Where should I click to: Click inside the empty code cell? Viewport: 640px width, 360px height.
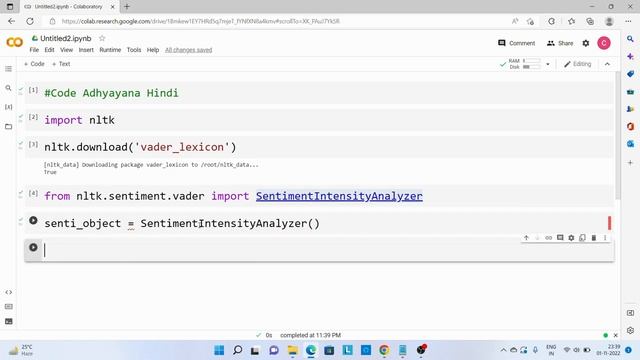(327, 250)
